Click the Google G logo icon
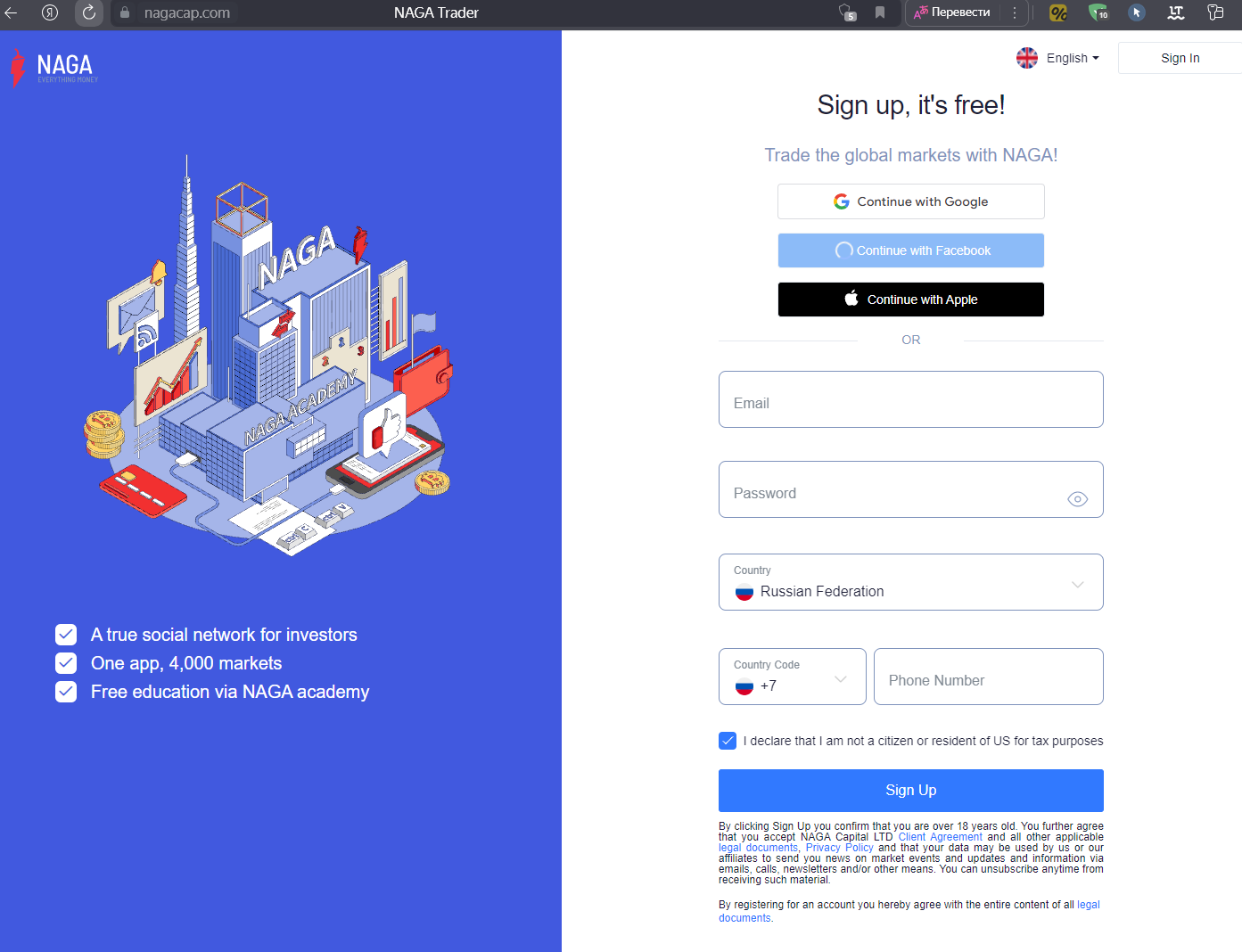Screen dimensions: 1242x952 pos(842,201)
